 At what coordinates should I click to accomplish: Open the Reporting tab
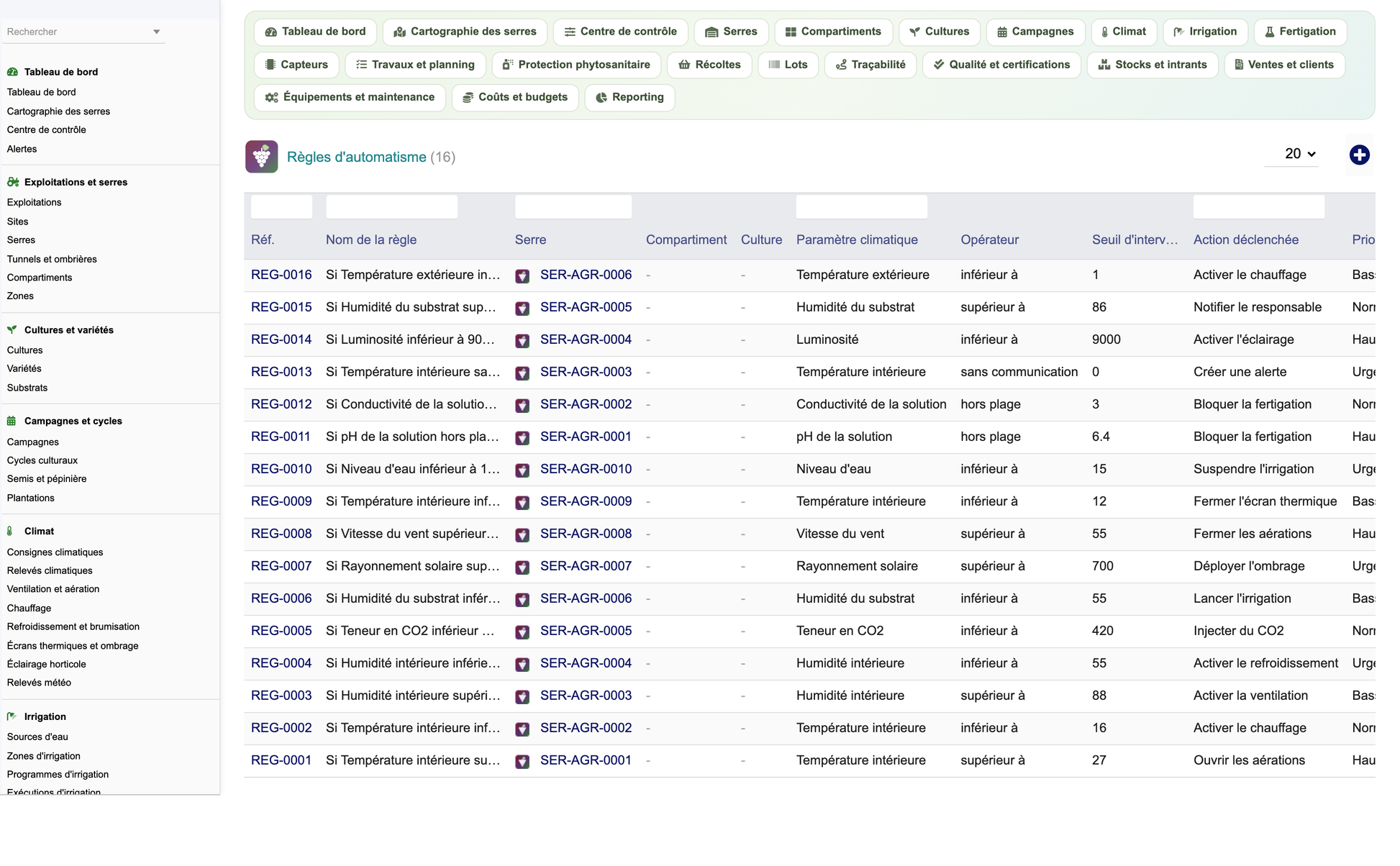pos(629,97)
